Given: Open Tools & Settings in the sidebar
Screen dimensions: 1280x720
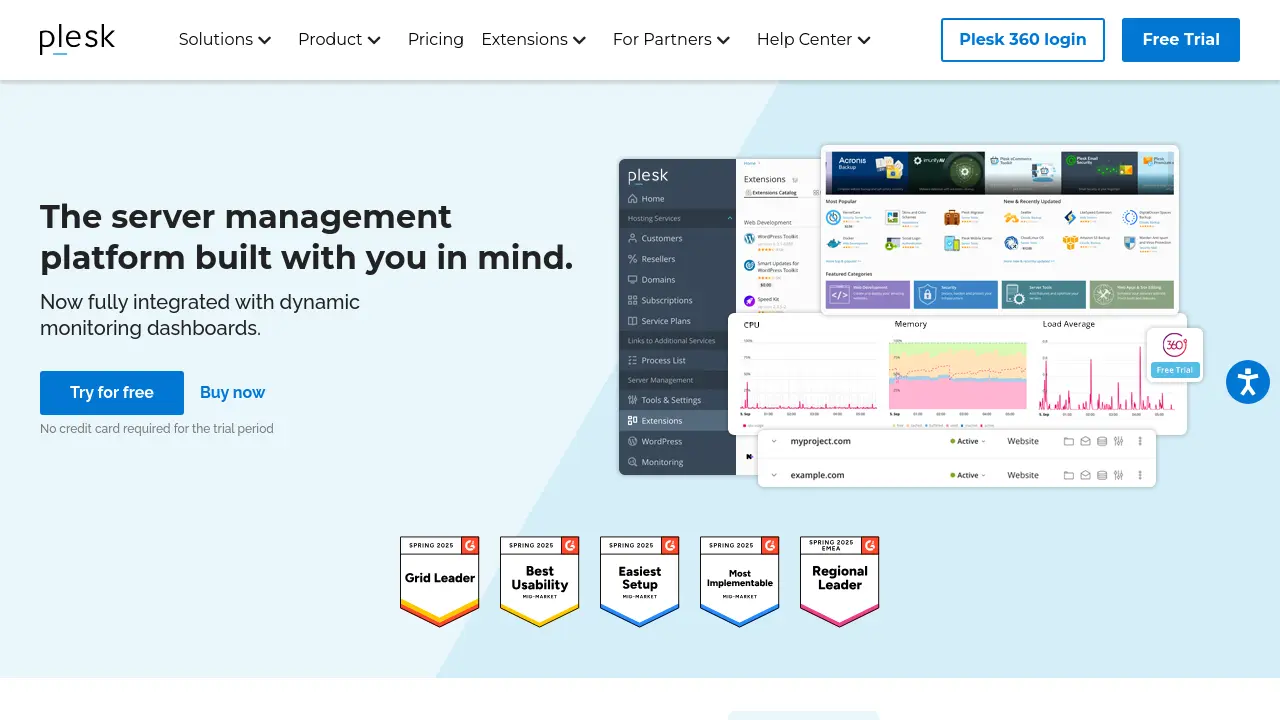Looking at the screenshot, I should pyautogui.click(x=672, y=400).
